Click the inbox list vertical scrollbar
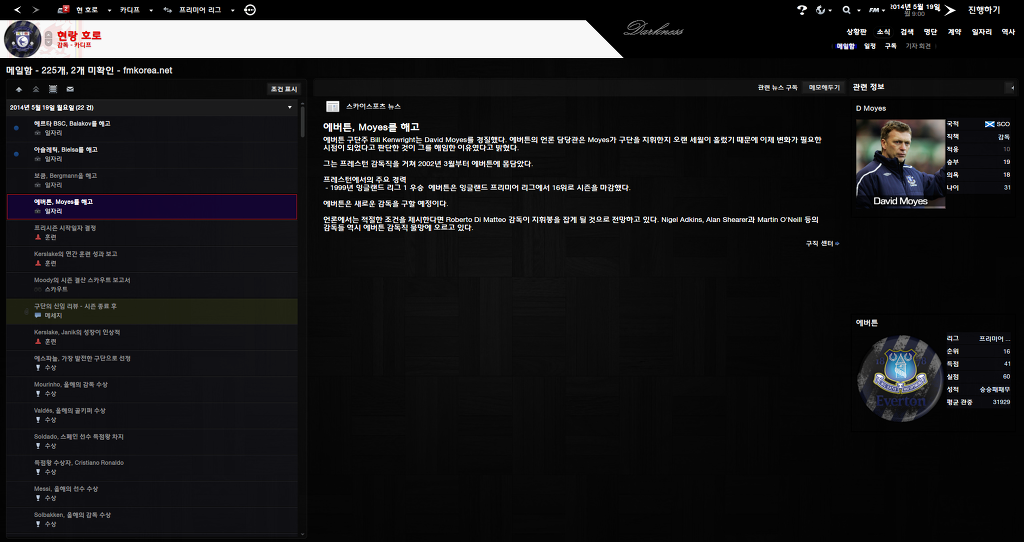Viewport: 1024px width, 542px height. click(x=302, y=121)
